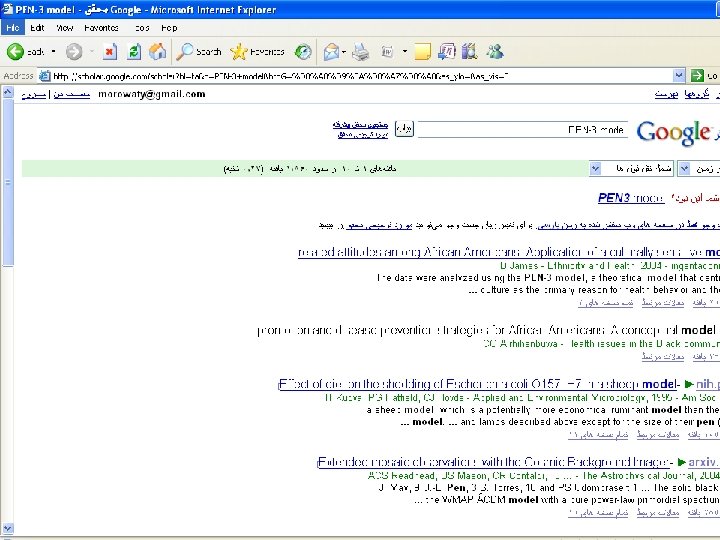Click the vertical scrollbar thumb
720x540 pixels.
pos(8,182)
